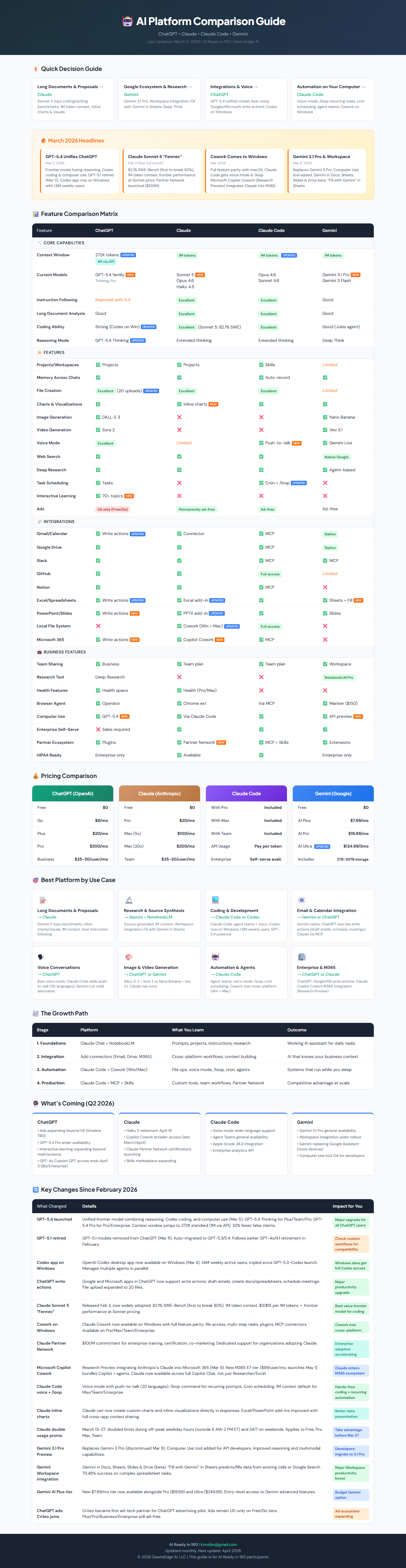Click the purple Claude Code pricing header

(x=246, y=793)
